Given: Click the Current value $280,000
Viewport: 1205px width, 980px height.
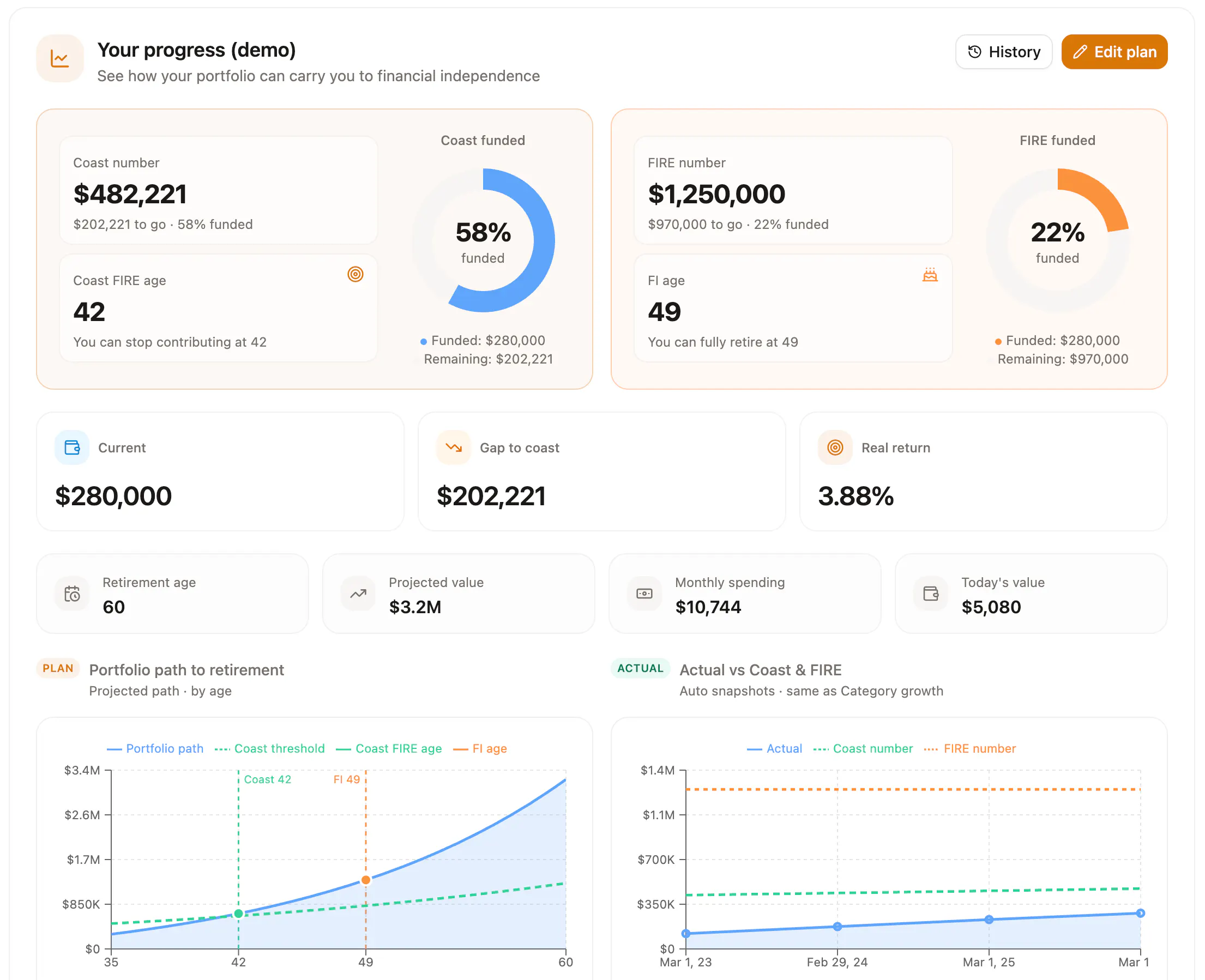Looking at the screenshot, I should coord(113,496).
